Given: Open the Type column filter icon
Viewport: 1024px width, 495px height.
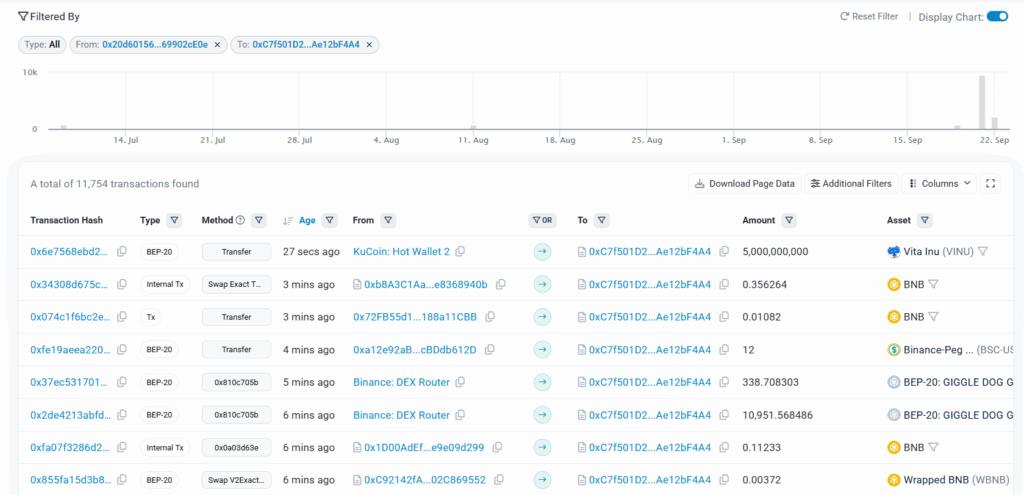Looking at the screenshot, I should tap(175, 220).
